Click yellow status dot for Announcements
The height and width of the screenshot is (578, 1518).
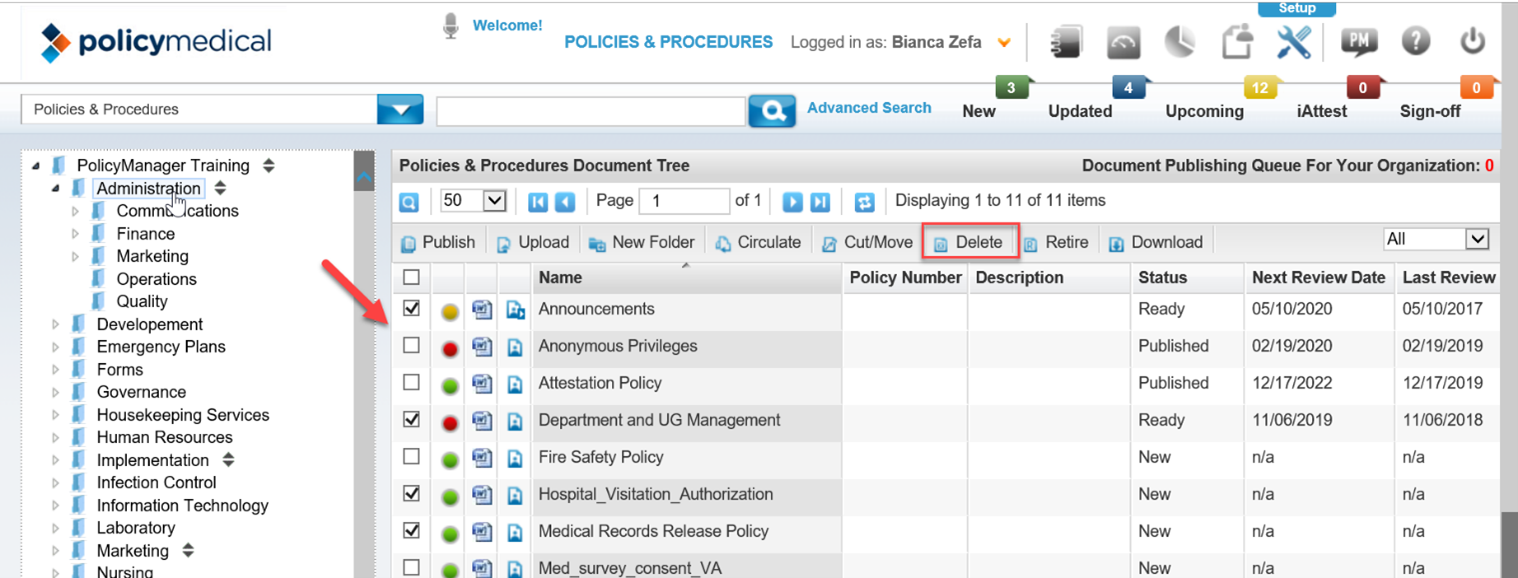tap(450, 311)
